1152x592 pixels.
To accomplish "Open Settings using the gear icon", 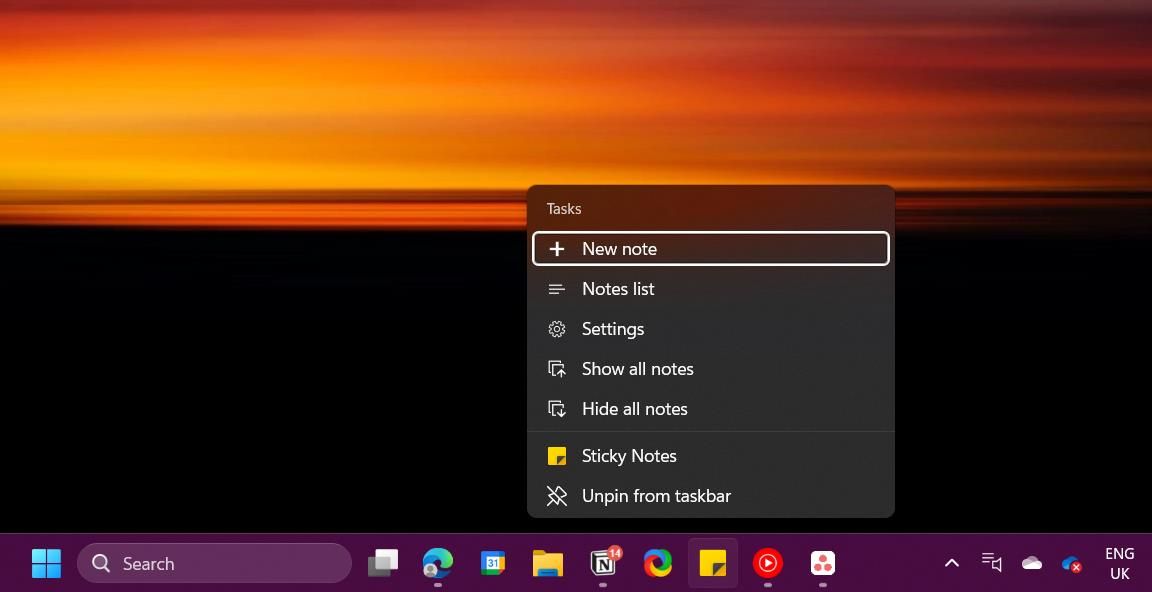I will pos(557,328).
